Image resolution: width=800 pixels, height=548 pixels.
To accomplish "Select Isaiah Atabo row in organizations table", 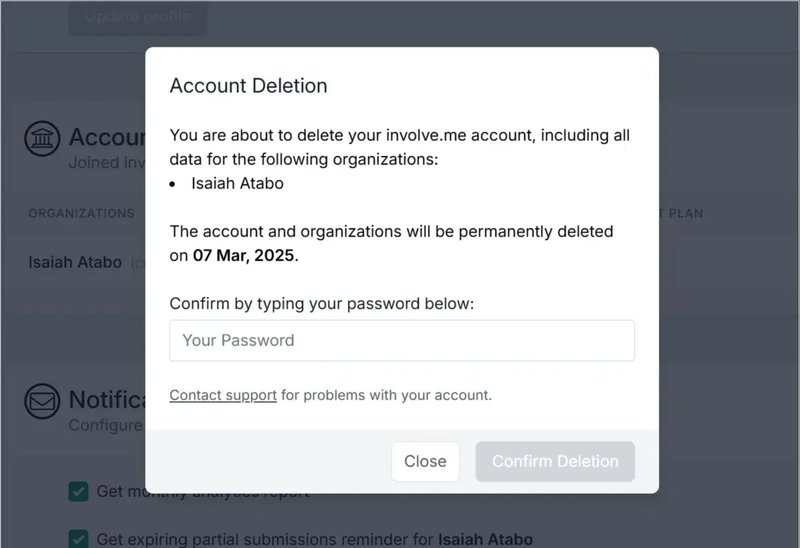I will pos(75,262).
